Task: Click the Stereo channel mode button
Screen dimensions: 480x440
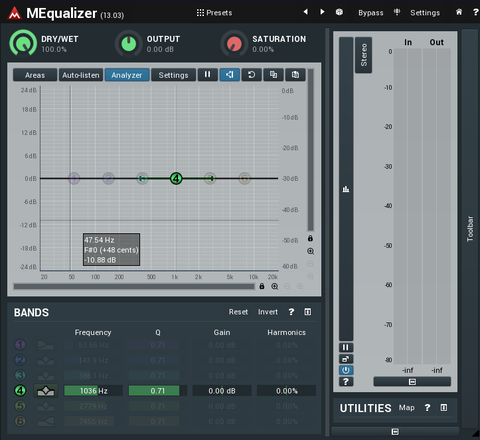Action: pos(363,55)
